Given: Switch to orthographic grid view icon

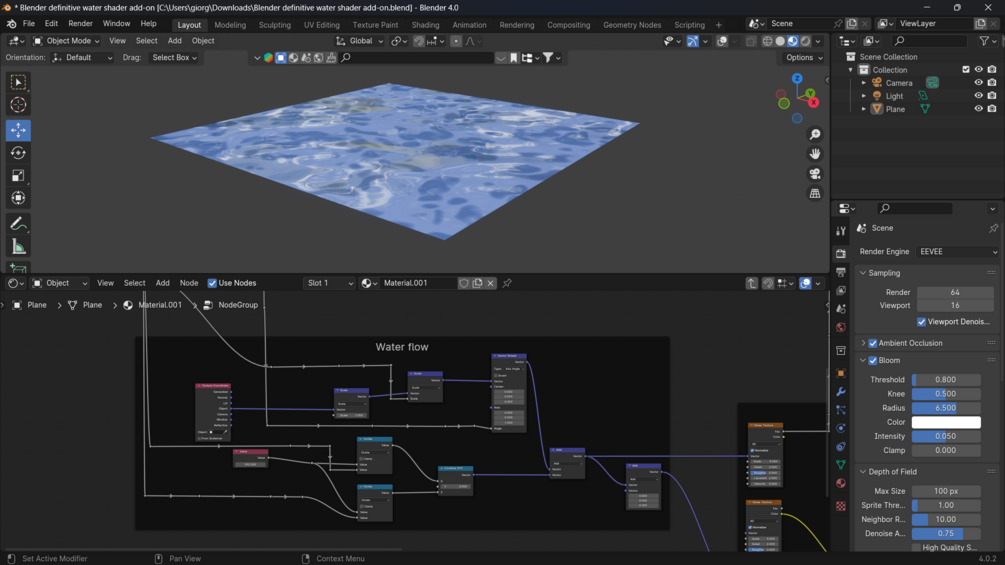Looking at the screenshot, I should [815, 193].
